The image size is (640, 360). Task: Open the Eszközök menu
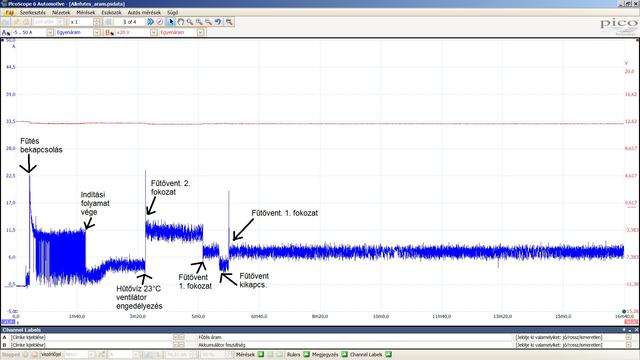pos(111,13)
